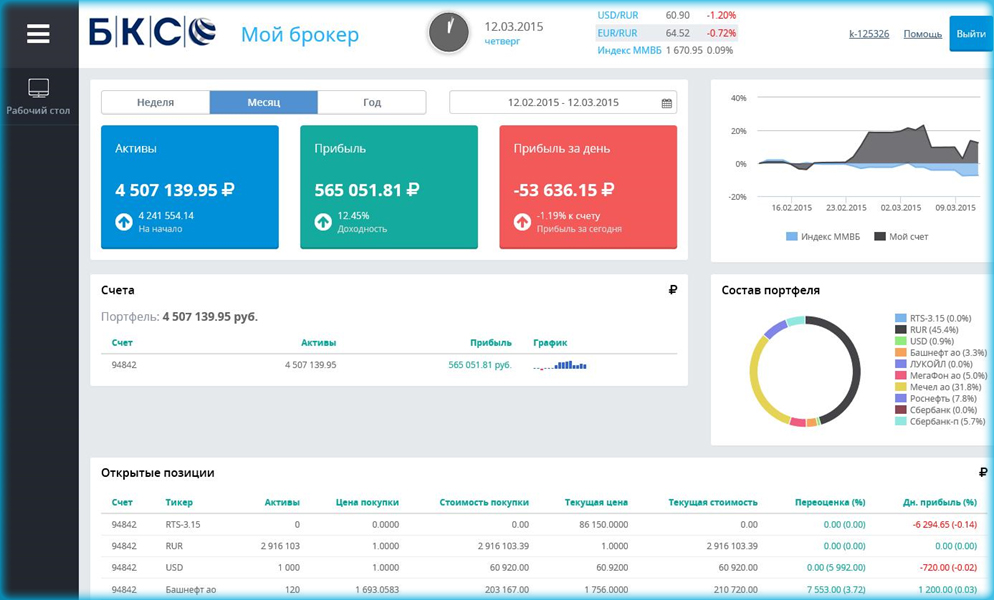The height and width of the screenshot is (600, 994).
Task: Click the clock icon in header
Action: (448, 33)
